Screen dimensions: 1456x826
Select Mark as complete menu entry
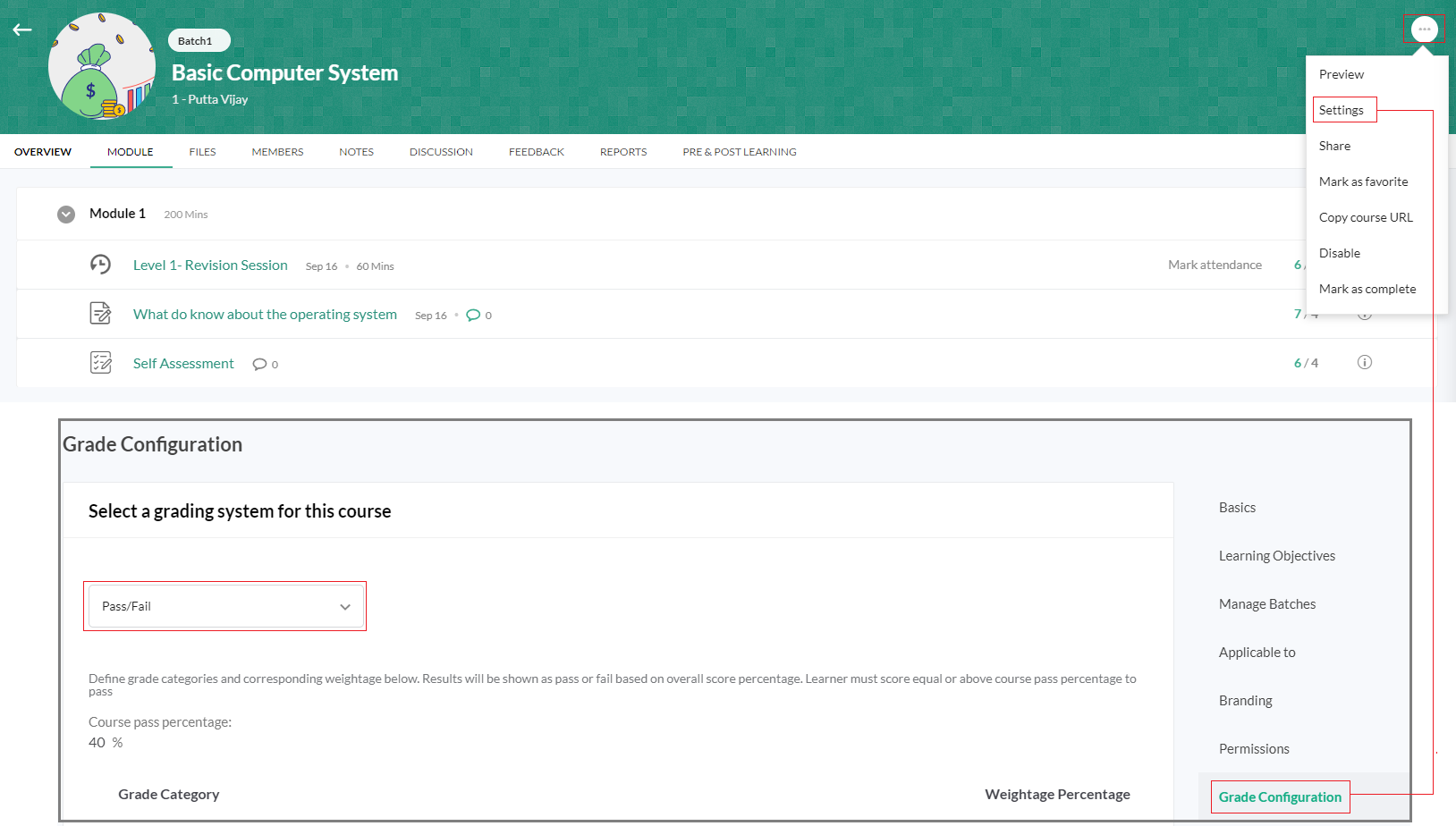(1367, 289)
